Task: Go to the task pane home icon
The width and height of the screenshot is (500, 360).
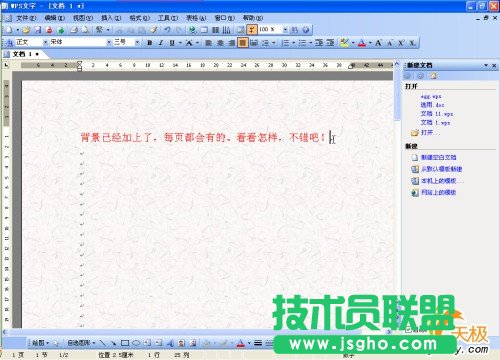Action: (433, 76)
